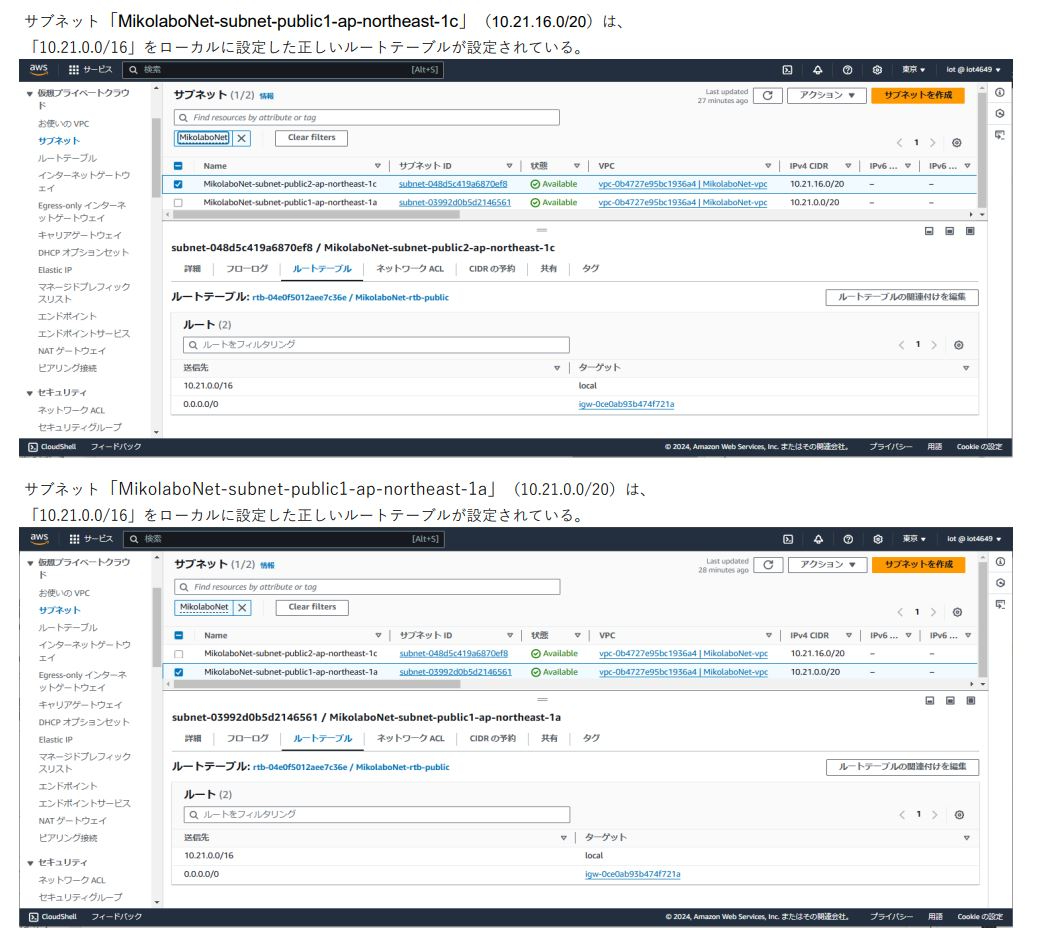Open the notifications bell in the upper console
Image resolution: width=1038 pixels, height=948 pixels.
pyautogui.click(x=818, y=70)
